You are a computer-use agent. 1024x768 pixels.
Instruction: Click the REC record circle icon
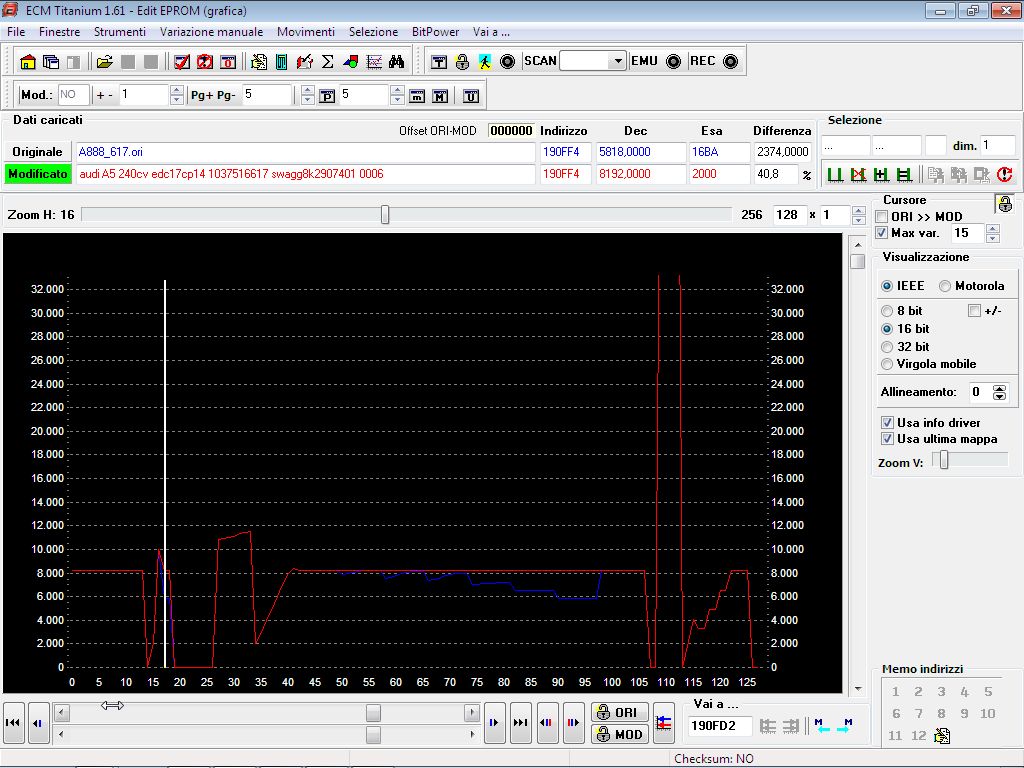point(731,61)
